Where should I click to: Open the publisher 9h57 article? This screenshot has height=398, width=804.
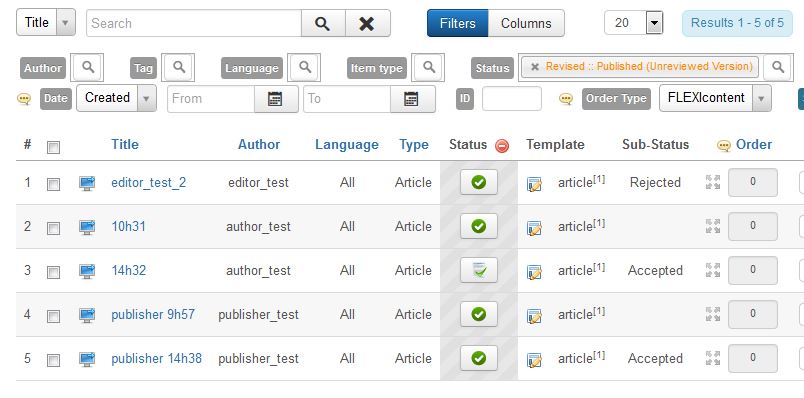pyautogui.click(x=153, y=314)
